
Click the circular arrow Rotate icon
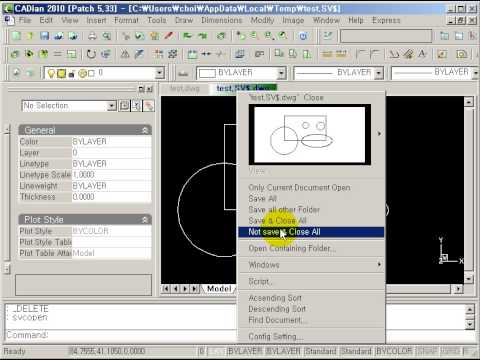pos(91,54)
